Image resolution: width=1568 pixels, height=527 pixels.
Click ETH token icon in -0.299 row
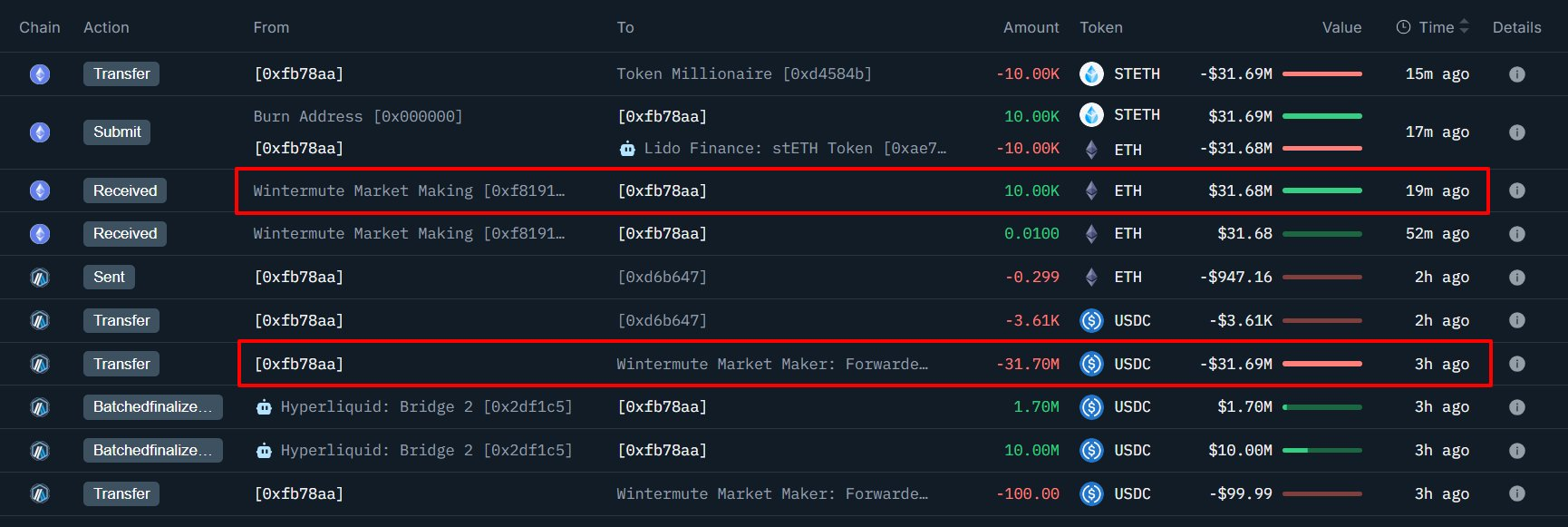coord(1091,278)
